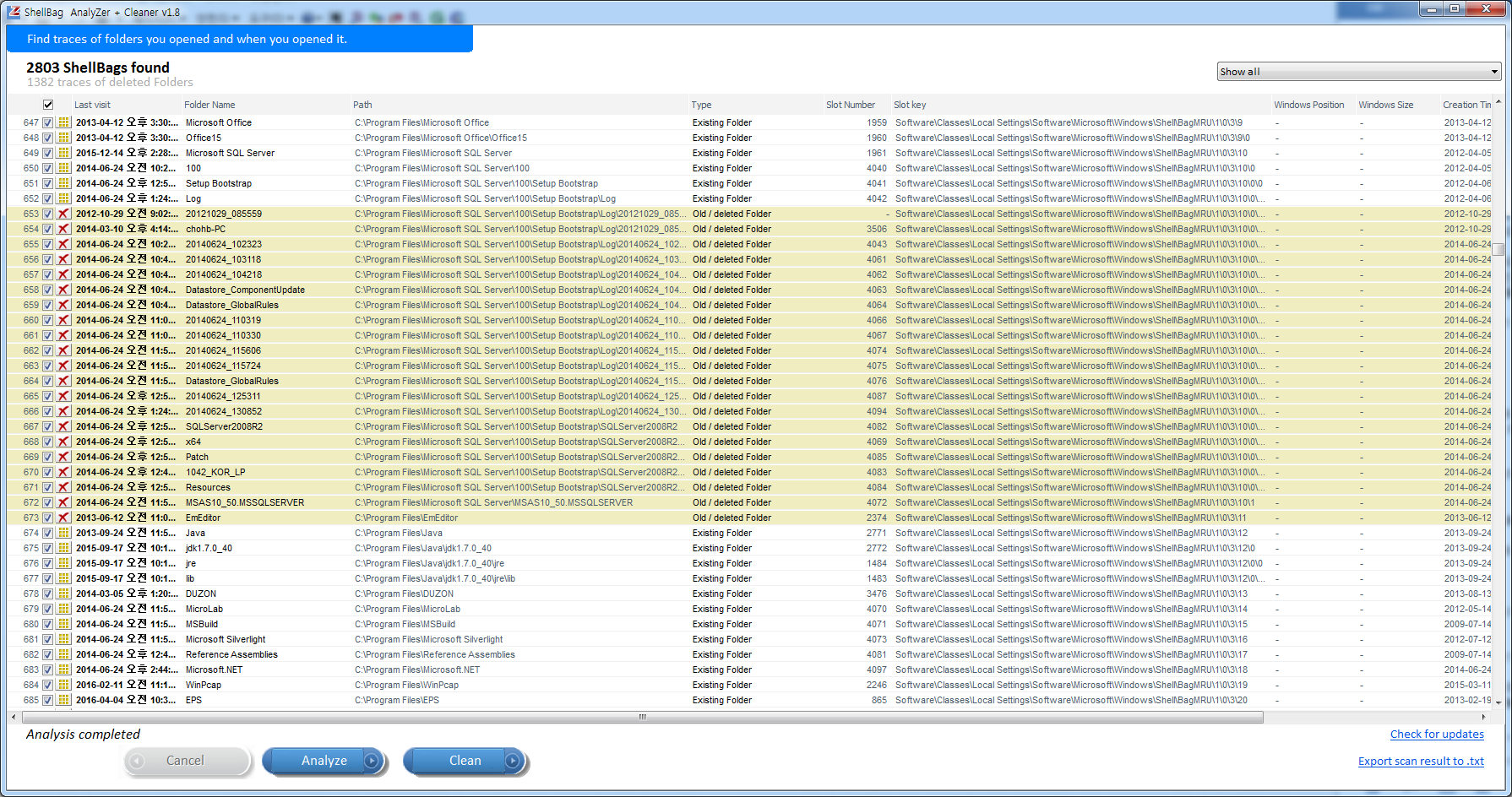The height and width of the screenshot is (797, 1512).
Task: Click the deleted icon for x64 row
Action: pyautogui.click(x=64, y=442)
